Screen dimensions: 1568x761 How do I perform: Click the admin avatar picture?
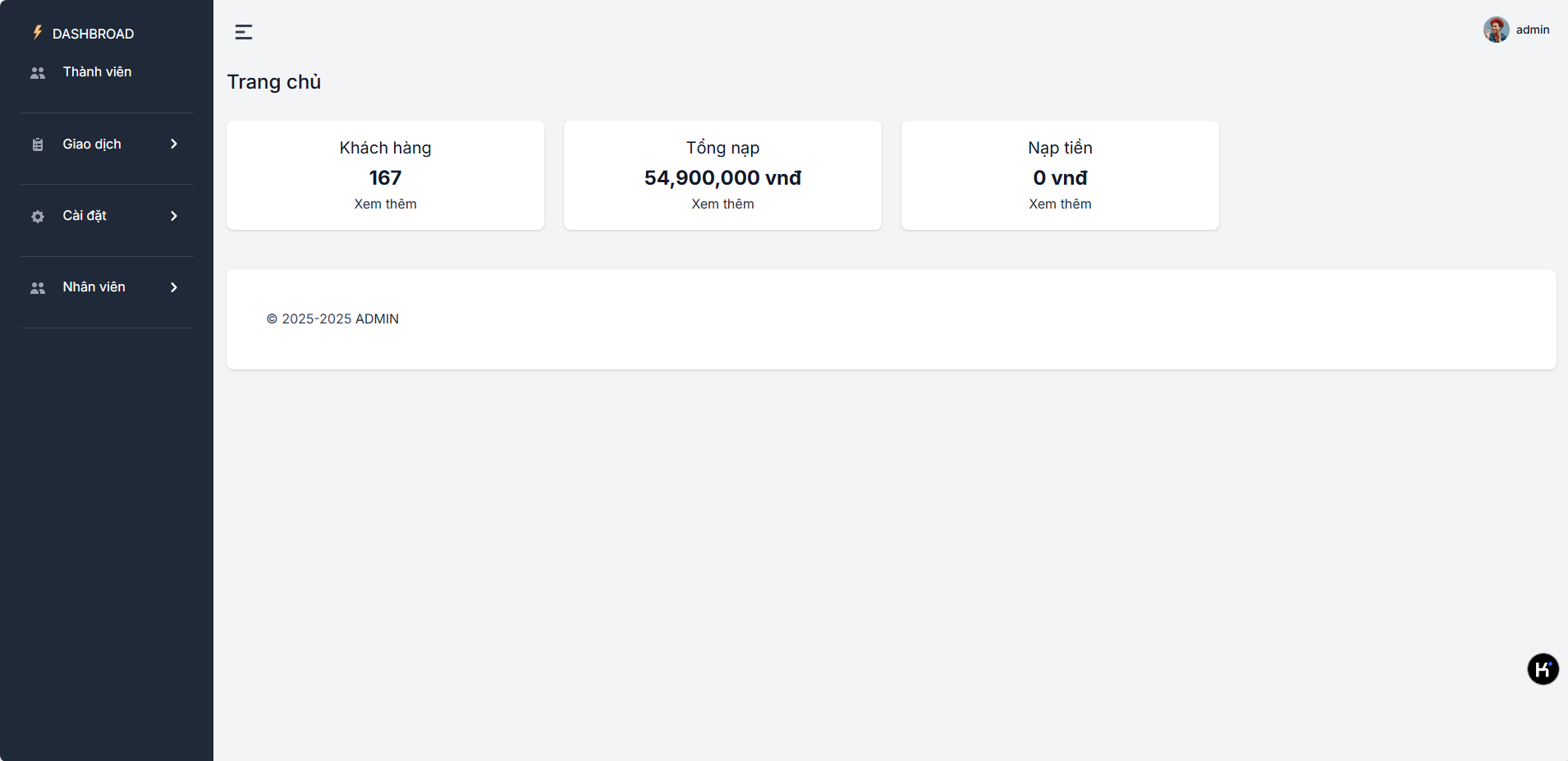(x=1496, y=30)
